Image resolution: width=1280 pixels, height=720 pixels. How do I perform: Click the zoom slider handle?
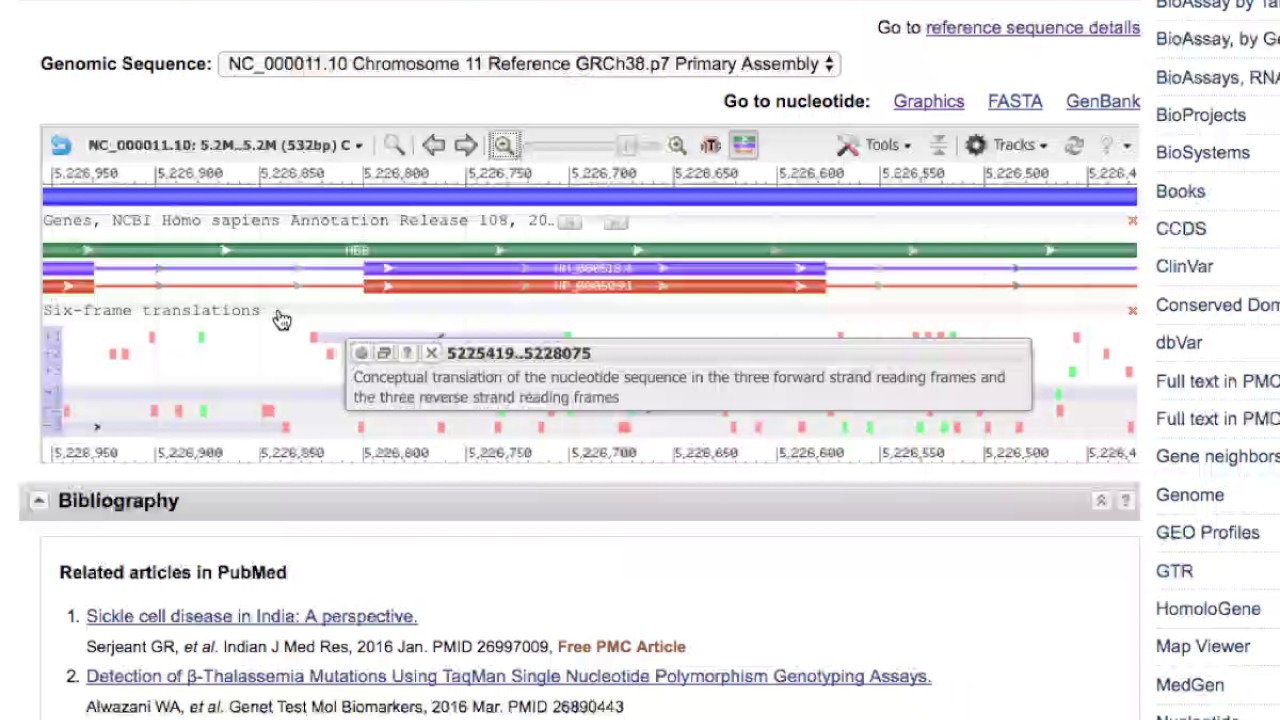pos(627,146)
